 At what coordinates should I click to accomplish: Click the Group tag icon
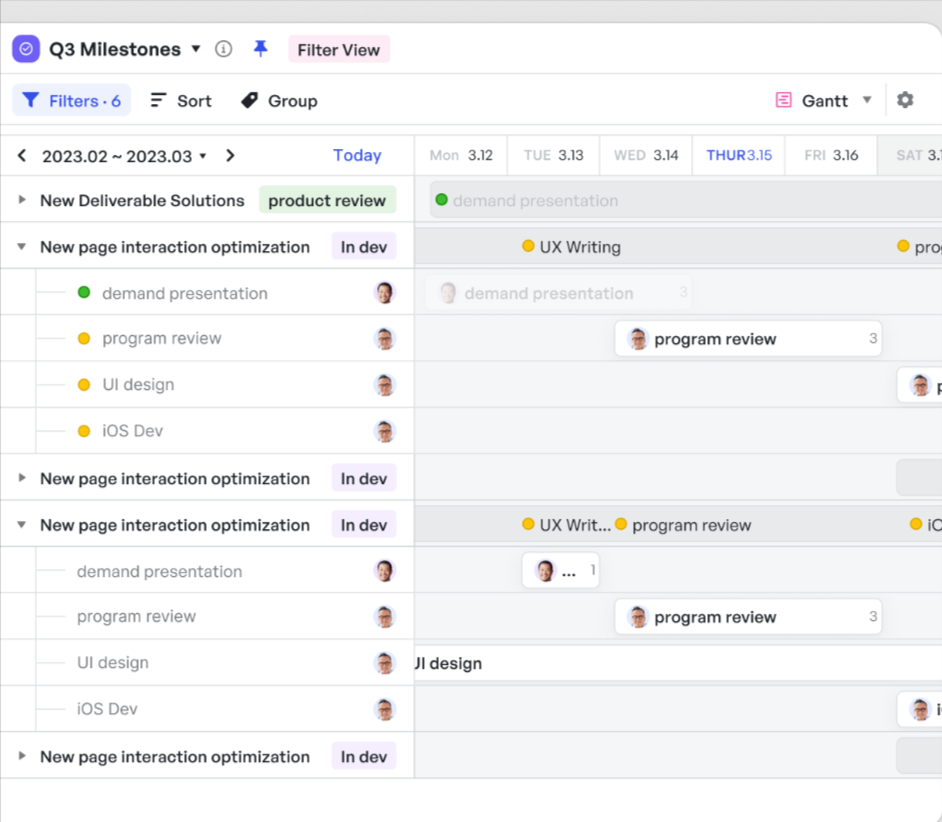250,101
